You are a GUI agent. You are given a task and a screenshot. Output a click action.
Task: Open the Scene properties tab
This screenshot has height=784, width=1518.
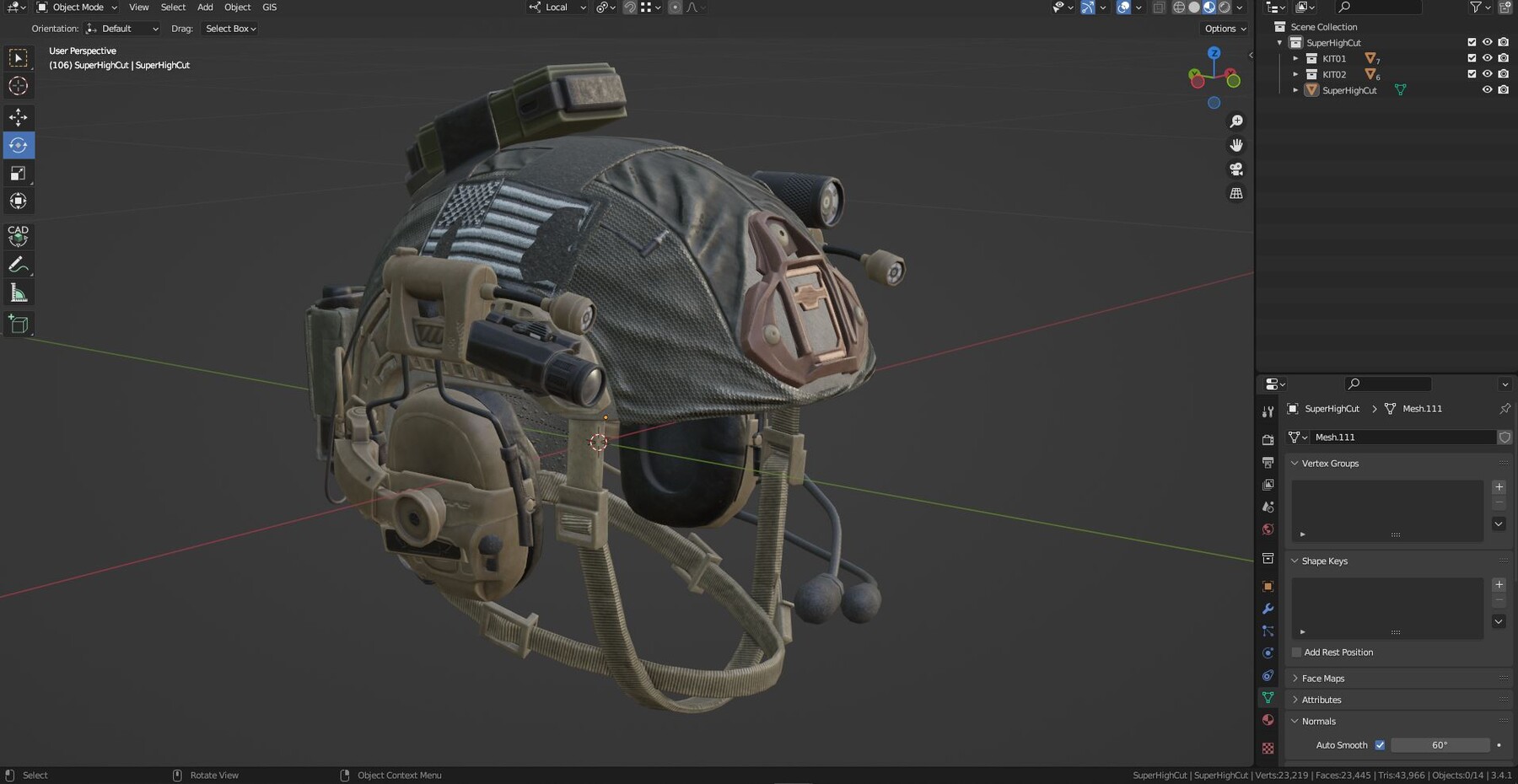coord(1268,507)
